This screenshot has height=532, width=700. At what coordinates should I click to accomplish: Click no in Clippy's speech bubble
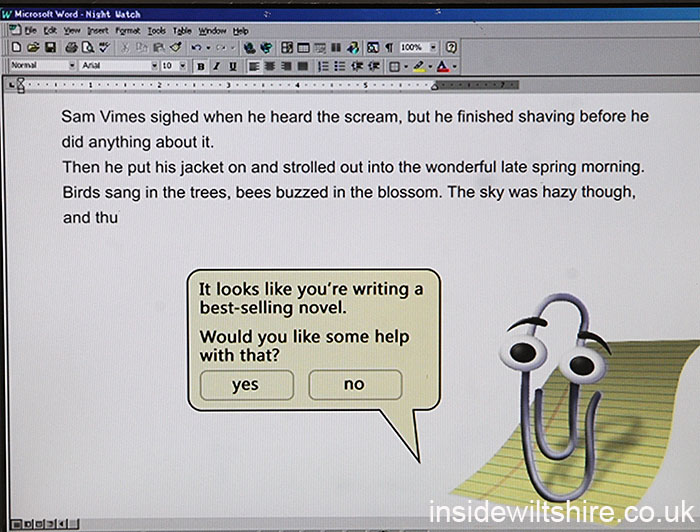354,385
